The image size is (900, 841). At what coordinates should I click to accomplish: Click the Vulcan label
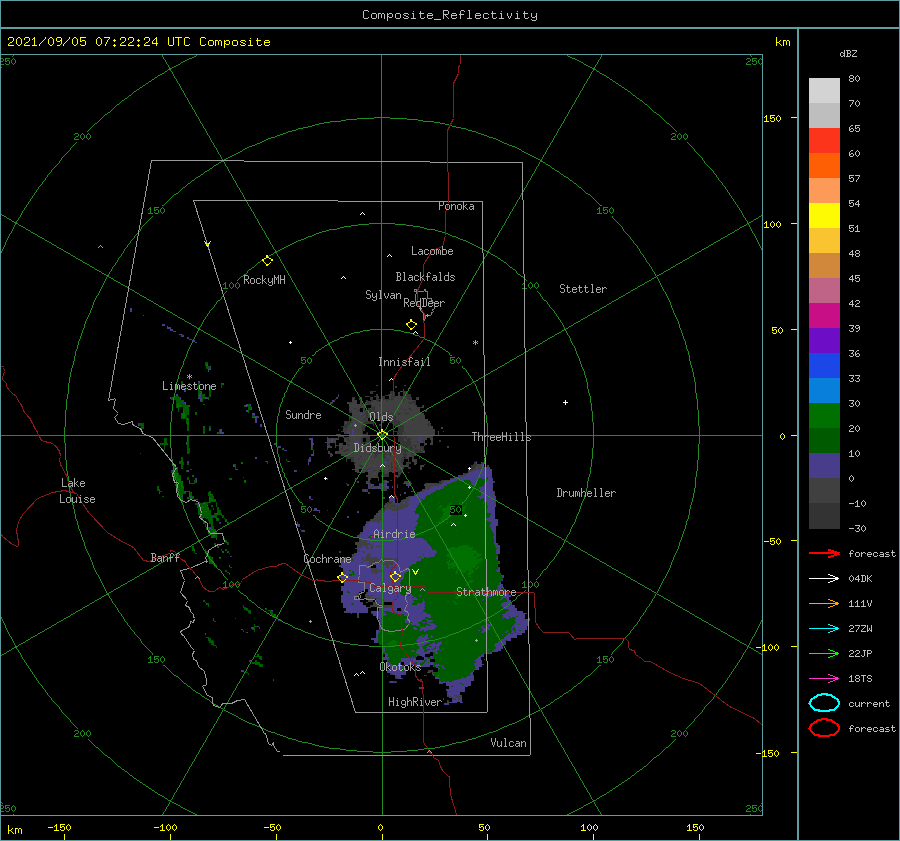coord(508,743)
